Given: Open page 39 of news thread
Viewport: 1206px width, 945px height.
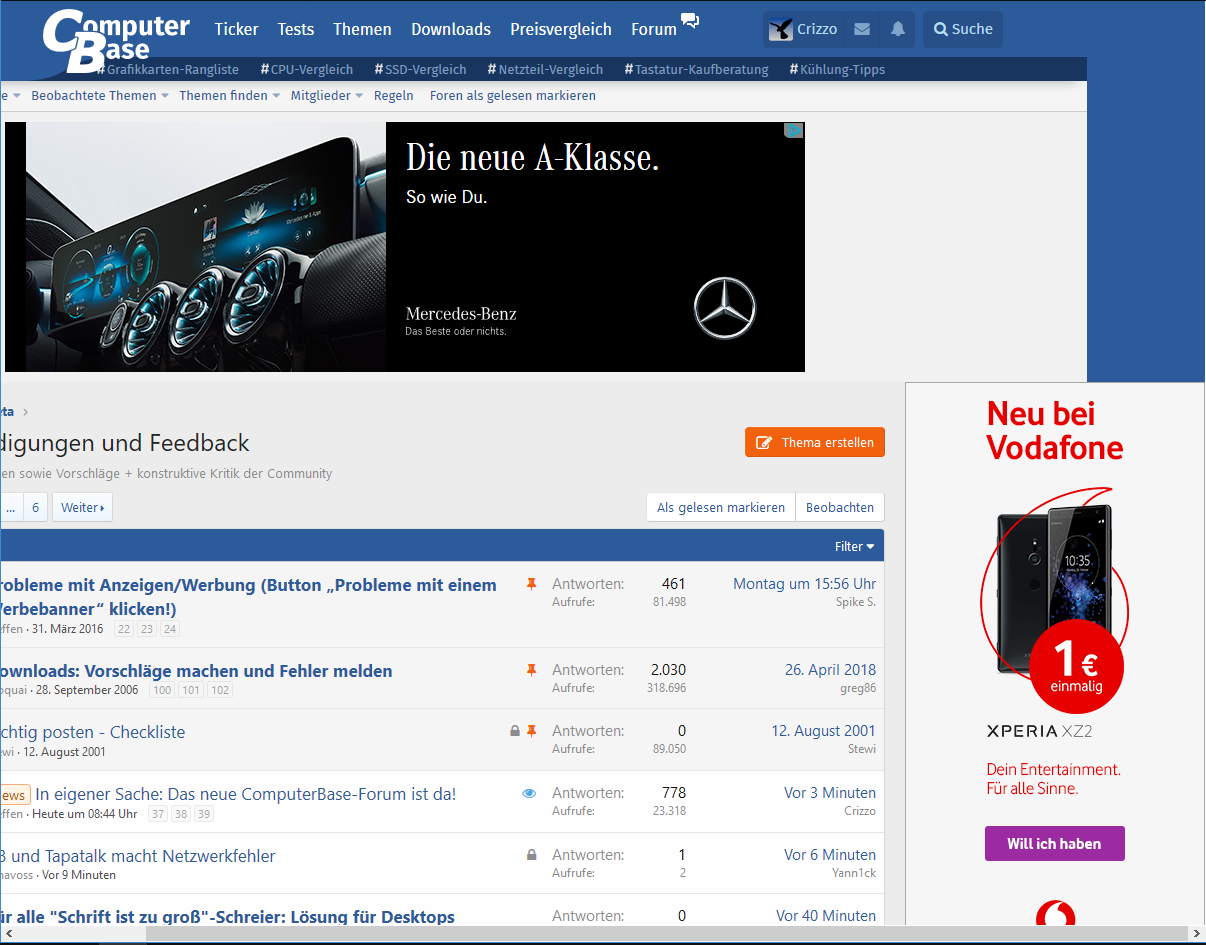Looking at the screenshot, I should [204, 814].
